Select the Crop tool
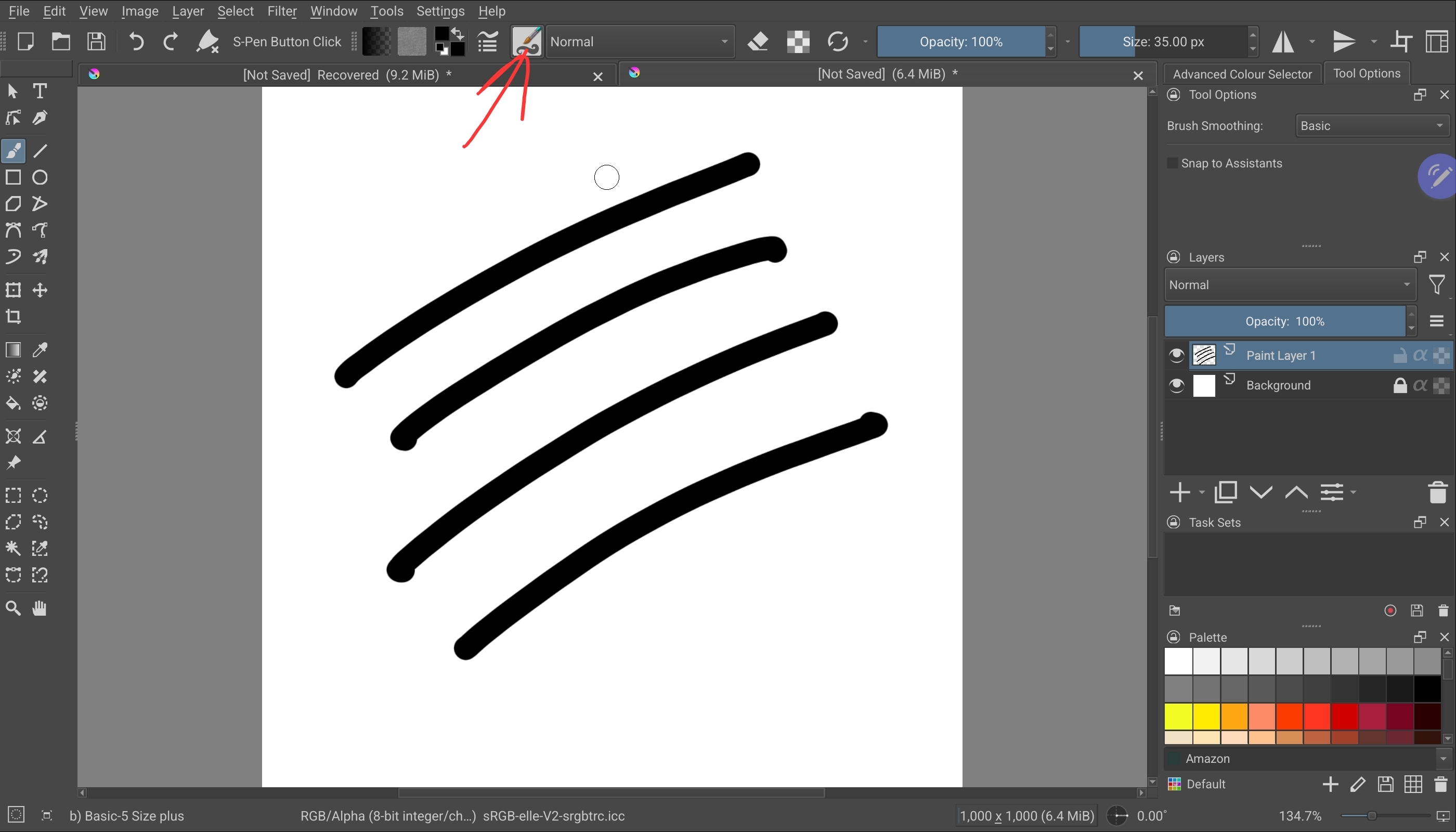 pyautogui.click(x=14, y=317)
